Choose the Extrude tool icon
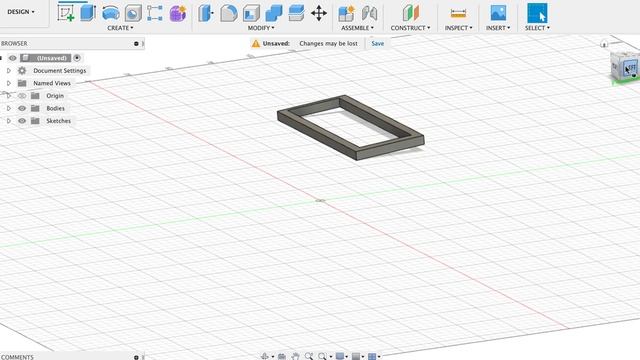This screenshot has height=360, width=640. 88,13
